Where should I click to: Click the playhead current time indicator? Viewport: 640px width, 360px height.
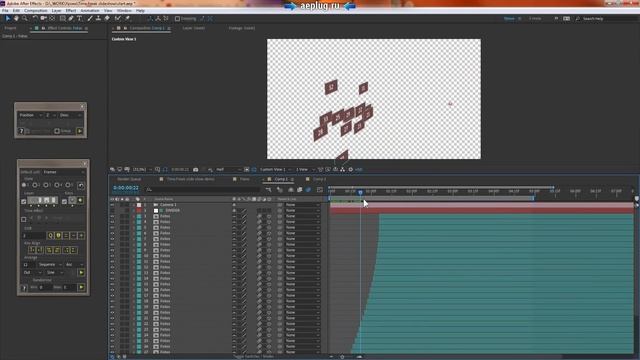tap(360, 192)
